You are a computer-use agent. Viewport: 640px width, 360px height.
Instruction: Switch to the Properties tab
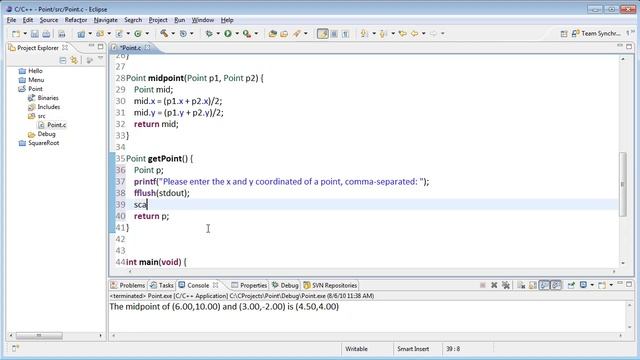(x=249, y=285)
